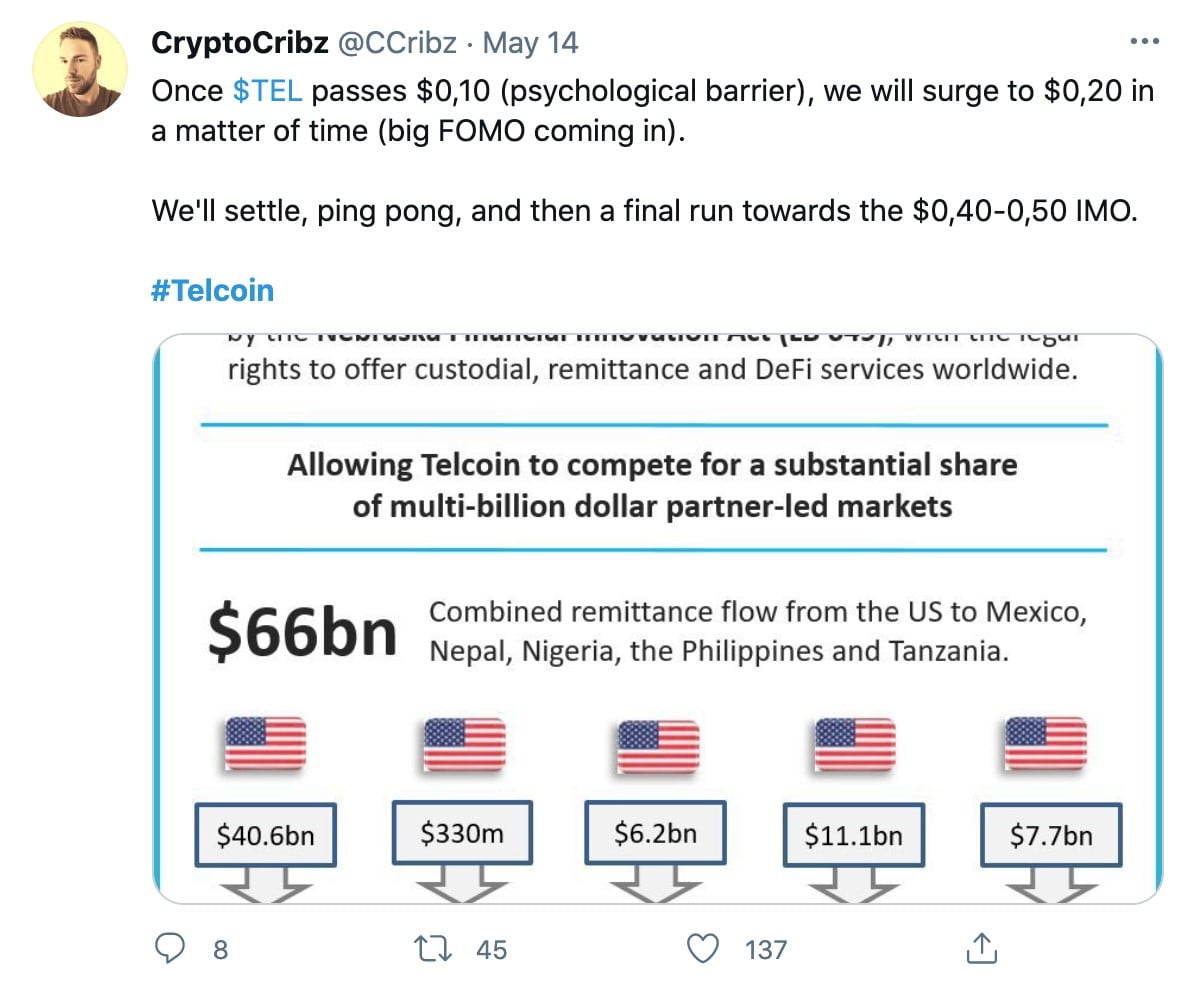The width and height of the screenshot is (1194, 990).
Task: Open the three-dot more options menu
Action: tap(1145, 41)
